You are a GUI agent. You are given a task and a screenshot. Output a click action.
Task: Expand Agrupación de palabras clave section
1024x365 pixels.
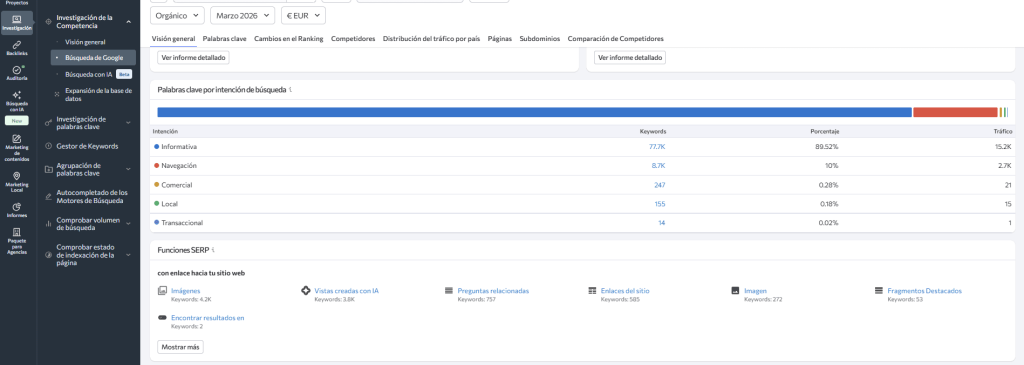click(128, 169)
